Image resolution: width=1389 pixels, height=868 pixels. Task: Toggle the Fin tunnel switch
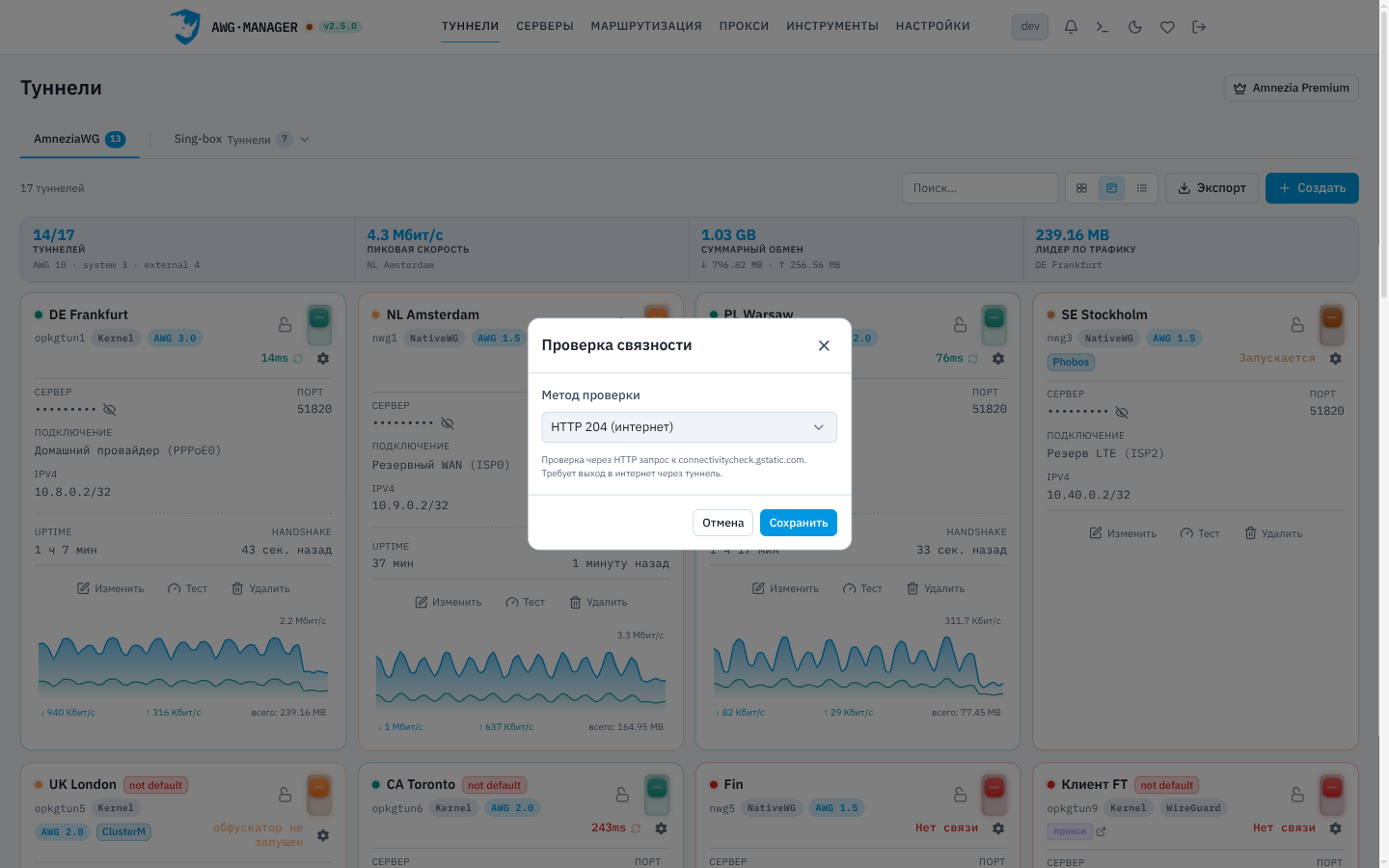(994, 795)
